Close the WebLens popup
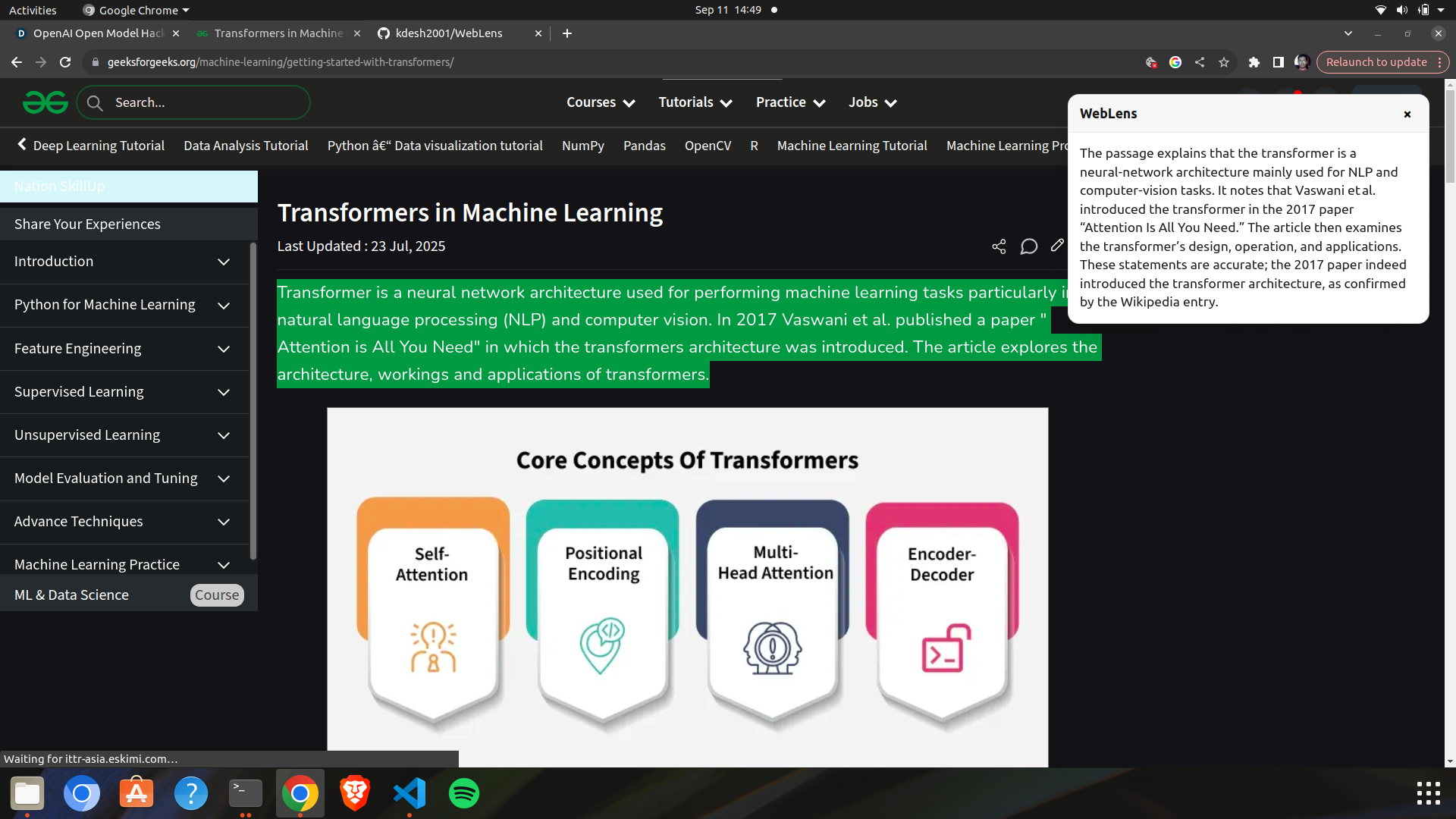The width and height of the screenshot is (1456, 819). click(1407, 115)
